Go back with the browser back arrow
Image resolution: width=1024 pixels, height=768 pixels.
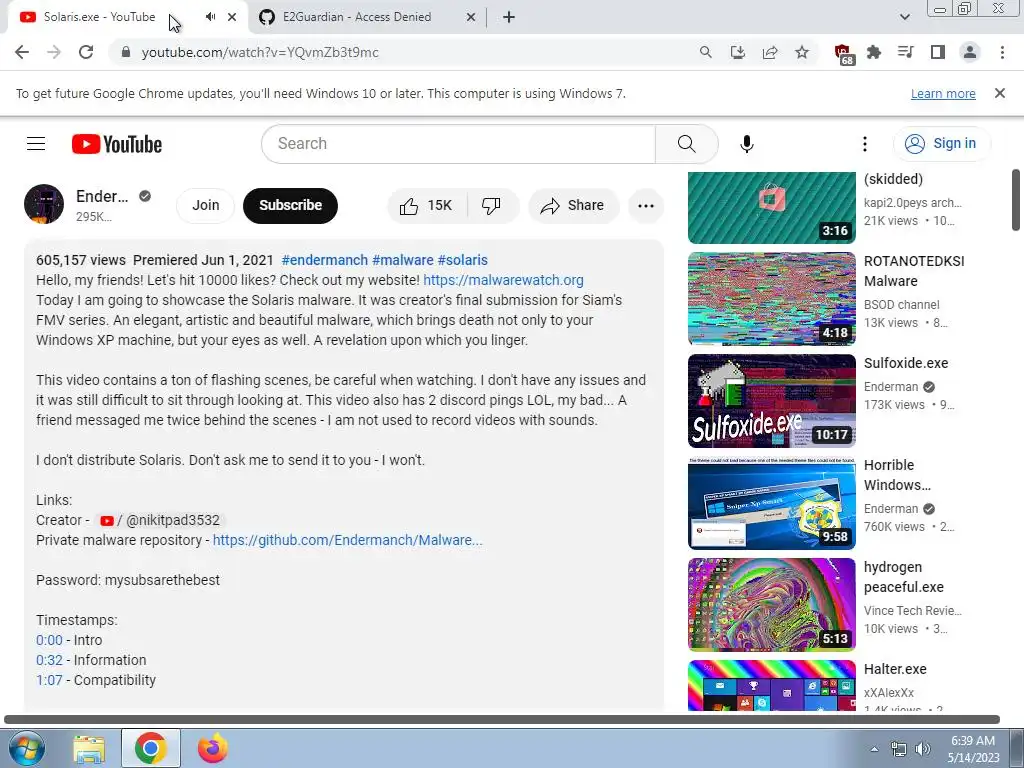[x=22, y=52]
